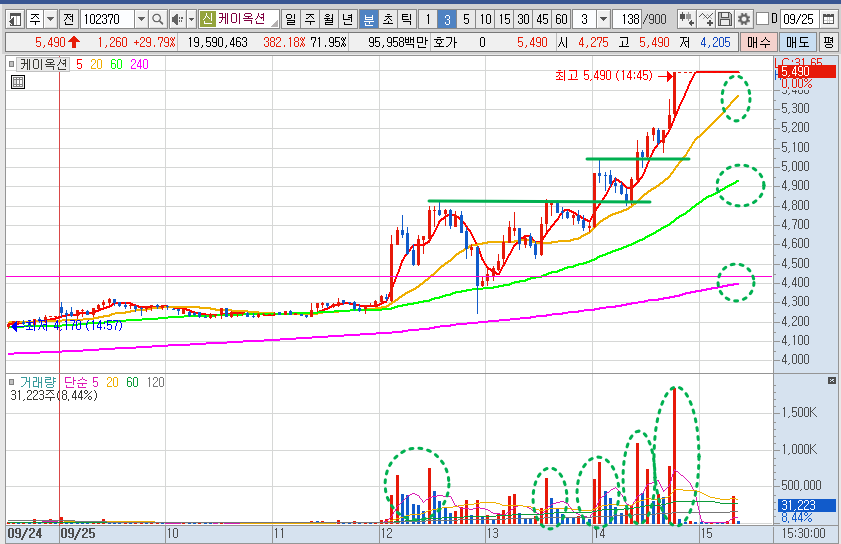Select the 45 minute interval tab

tap(542, 20)
